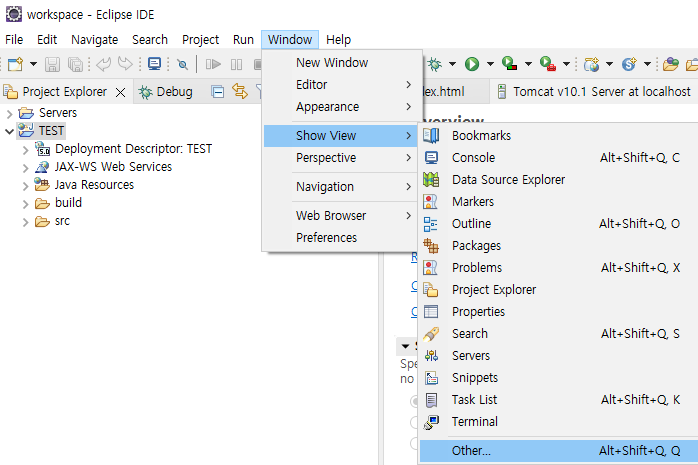Click the Packages view icon
The image size is (698, 465).
click(x=431, y=245)
